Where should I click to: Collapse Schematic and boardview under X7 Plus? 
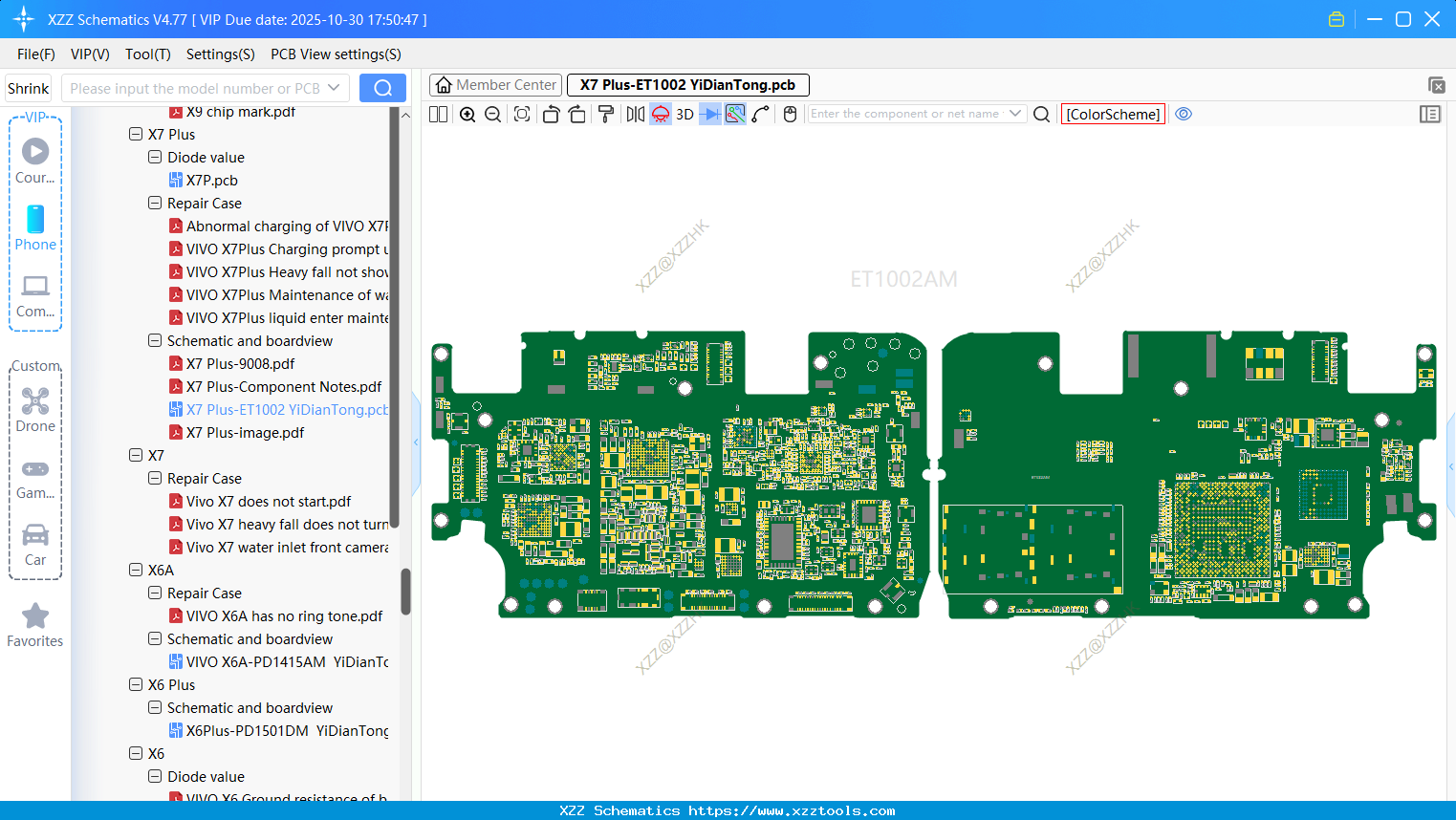click(x=155, y=341)
